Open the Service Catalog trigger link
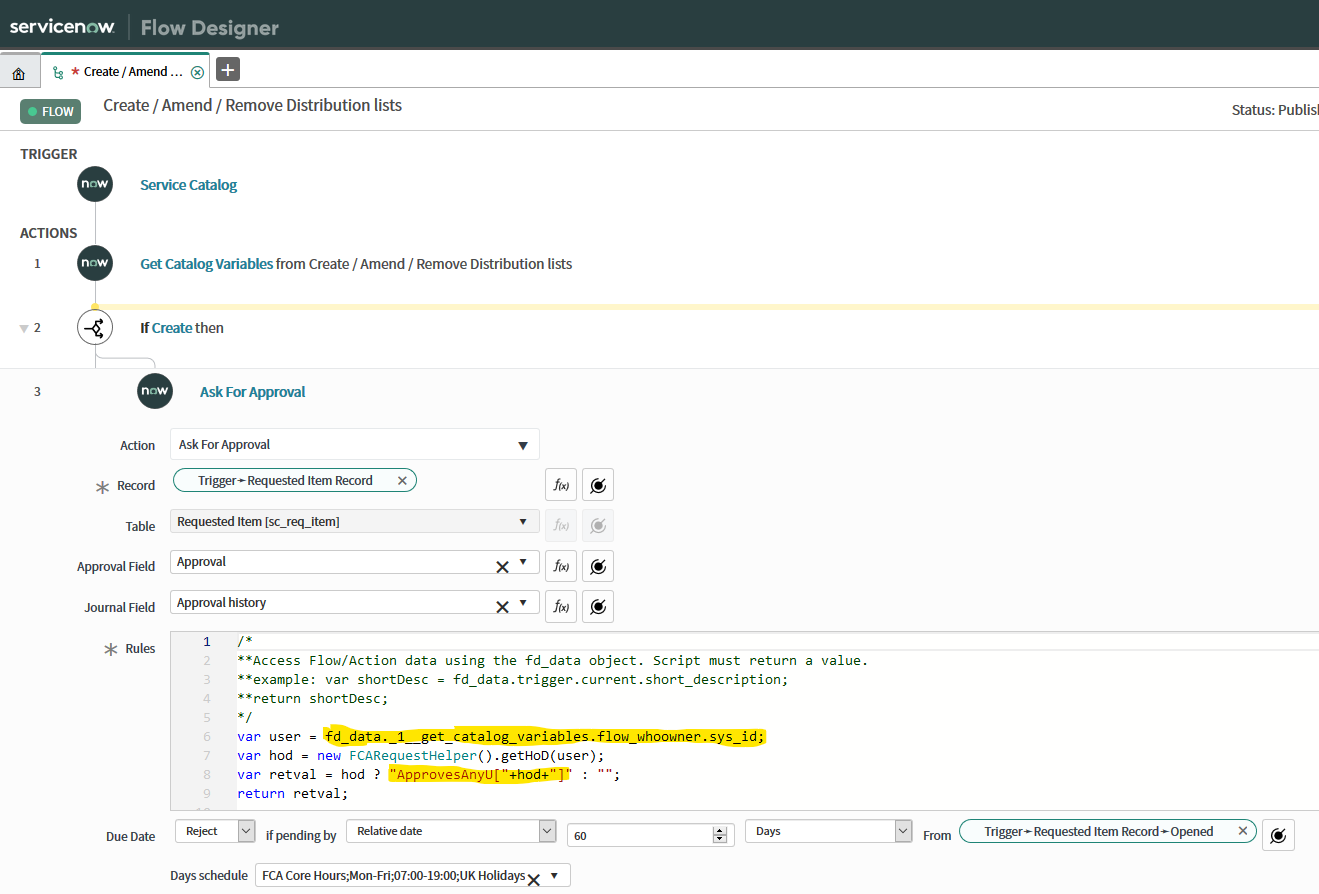The width and height of the screenshot is (1319, 894). pyautogui.click(x=188, y=185)
